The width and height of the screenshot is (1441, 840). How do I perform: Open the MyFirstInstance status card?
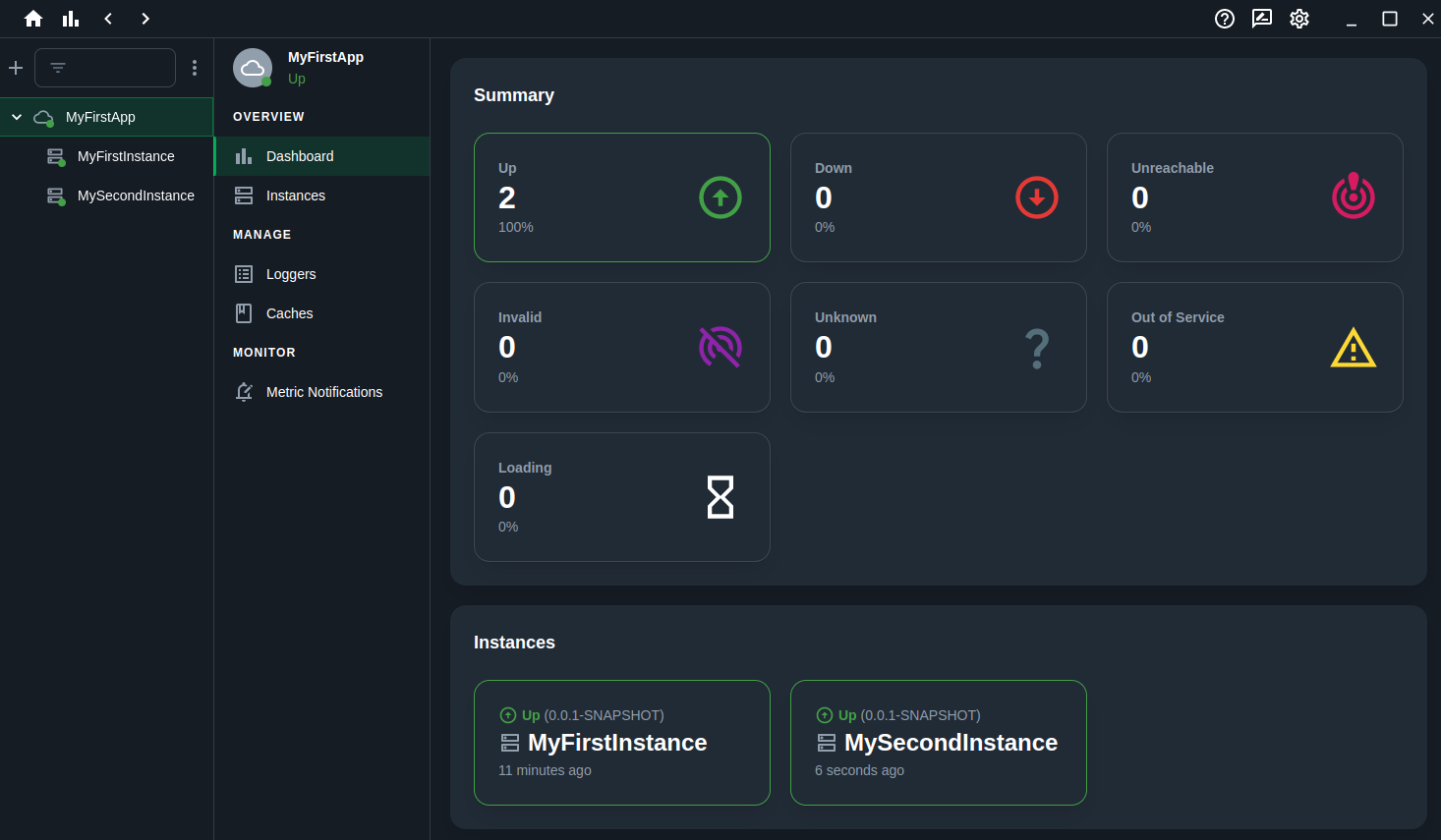click(x=621, y=743)
